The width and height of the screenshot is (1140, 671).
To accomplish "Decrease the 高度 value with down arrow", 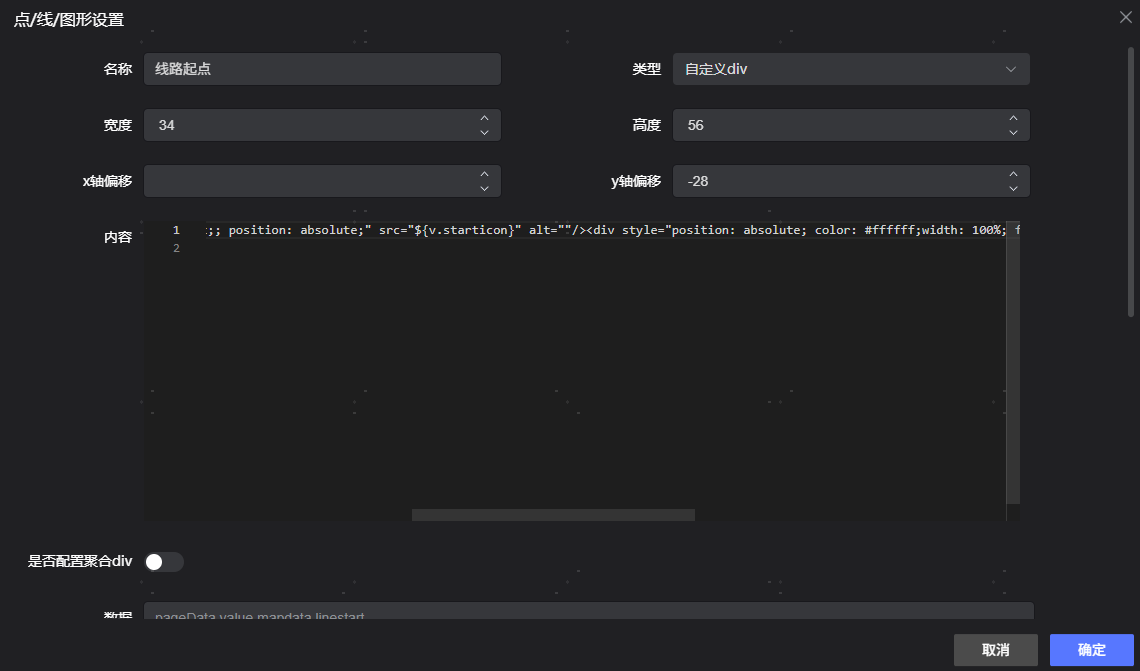I will [1013, 133].
